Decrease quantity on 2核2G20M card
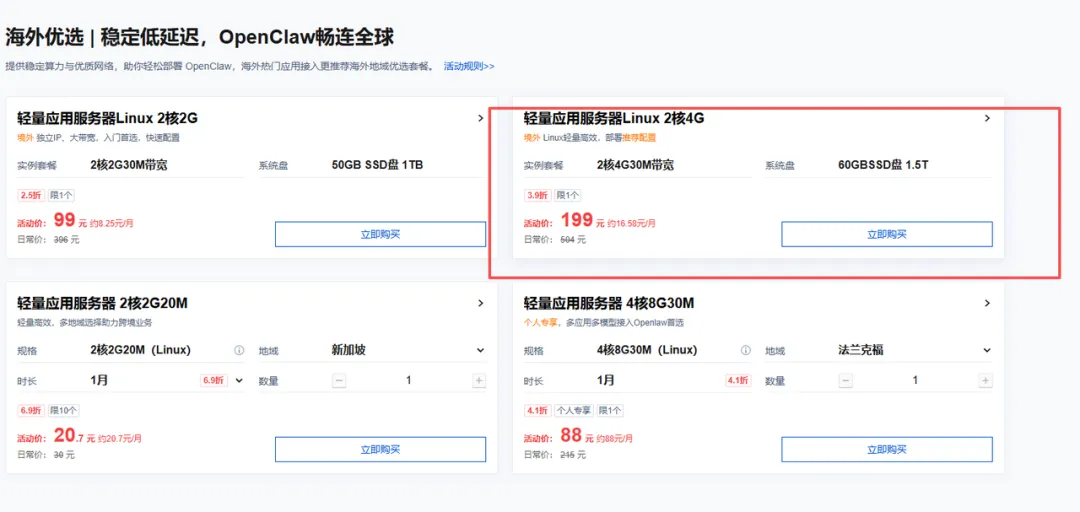Viewport: 1080px width, 512px height. (x=339, y=380)
